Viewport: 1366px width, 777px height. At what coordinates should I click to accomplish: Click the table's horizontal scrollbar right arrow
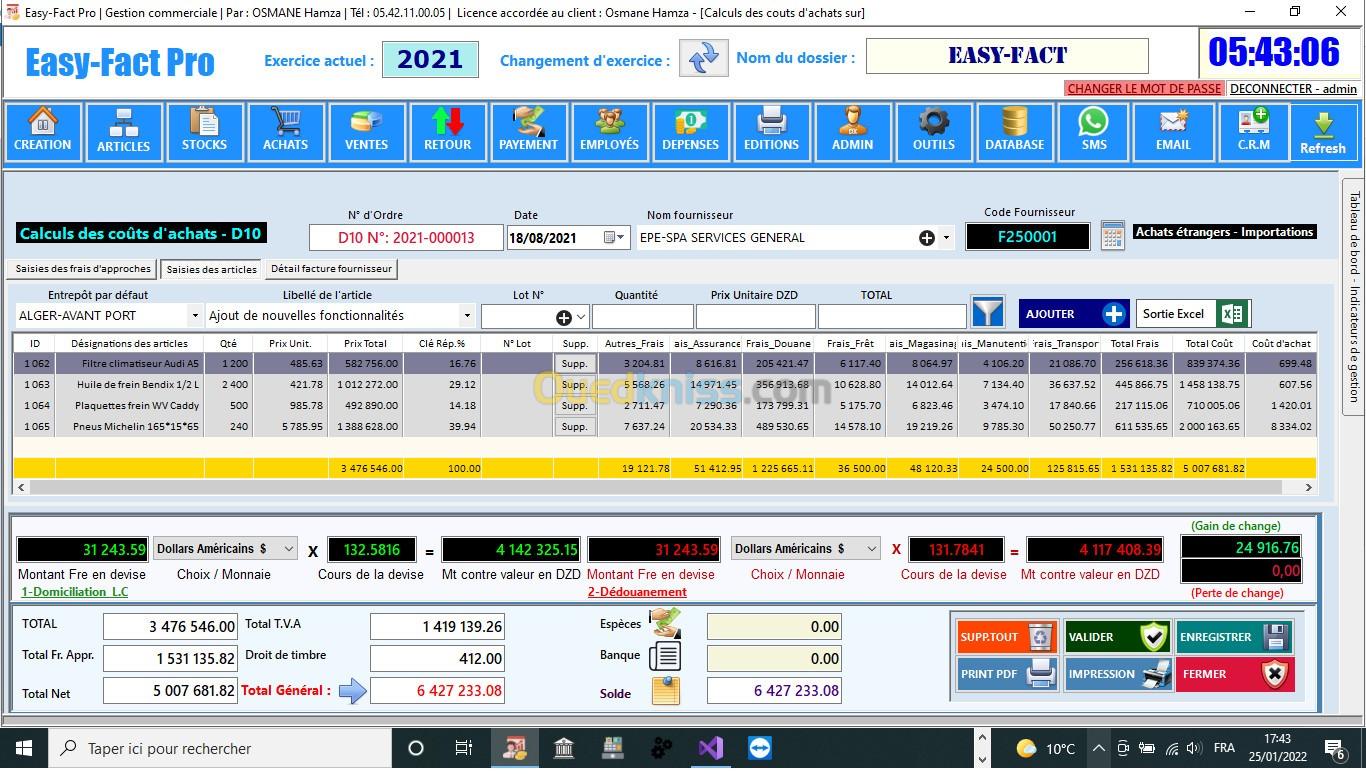coord(1308,488)
